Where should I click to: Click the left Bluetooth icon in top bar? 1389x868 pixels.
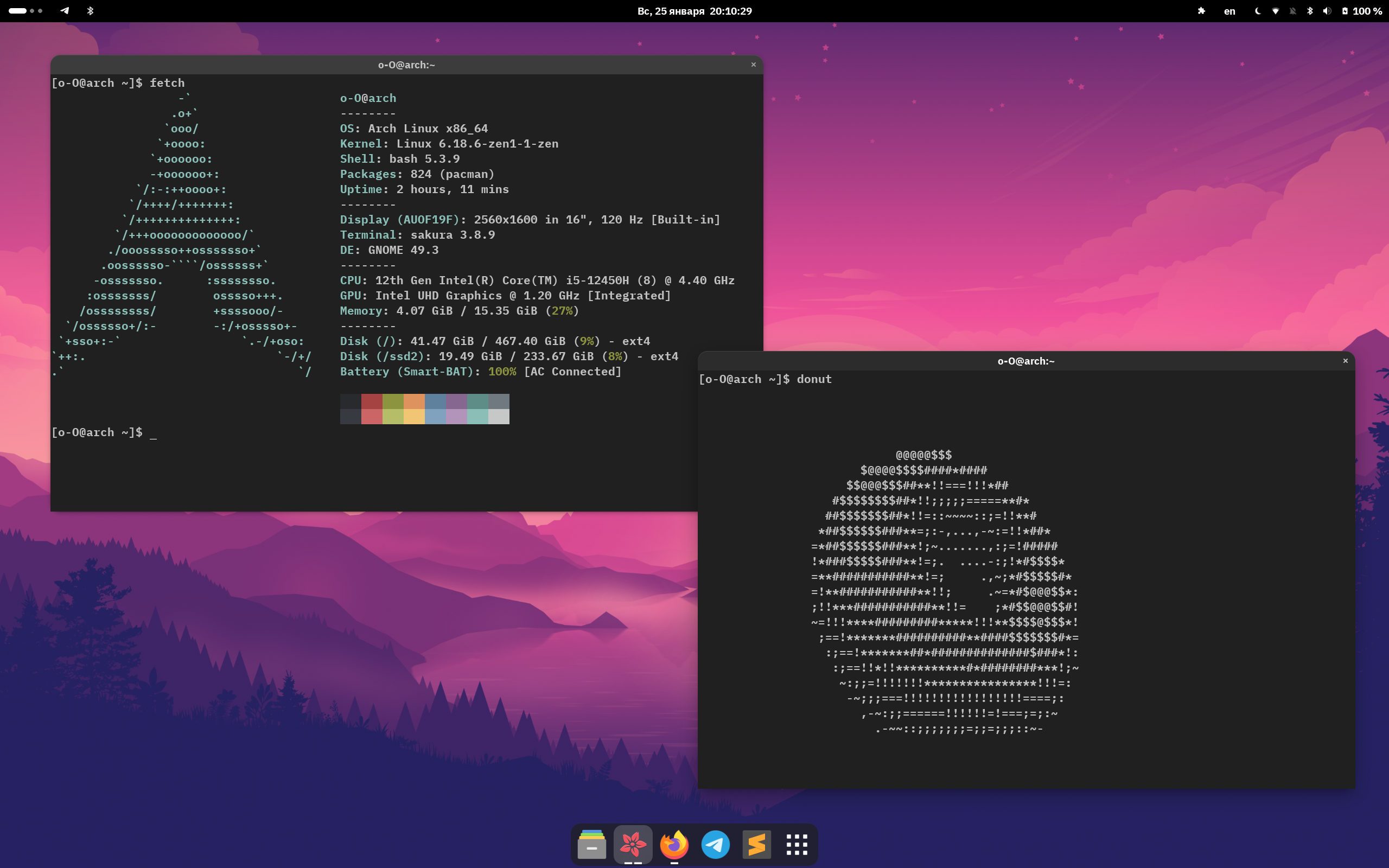pos(90,11)
